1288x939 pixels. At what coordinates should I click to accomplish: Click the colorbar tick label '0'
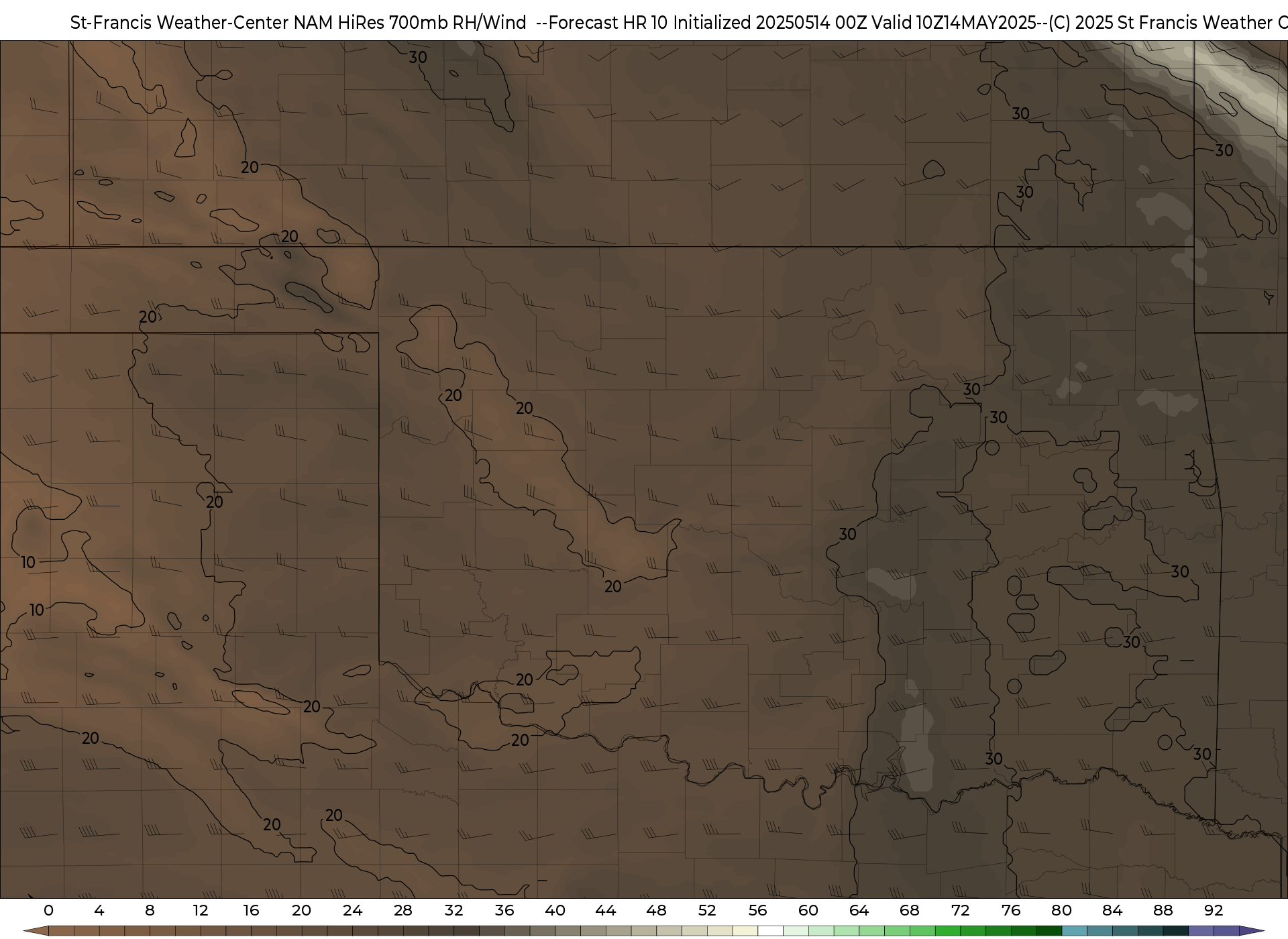pyautogui.click(x=48, y=911)
